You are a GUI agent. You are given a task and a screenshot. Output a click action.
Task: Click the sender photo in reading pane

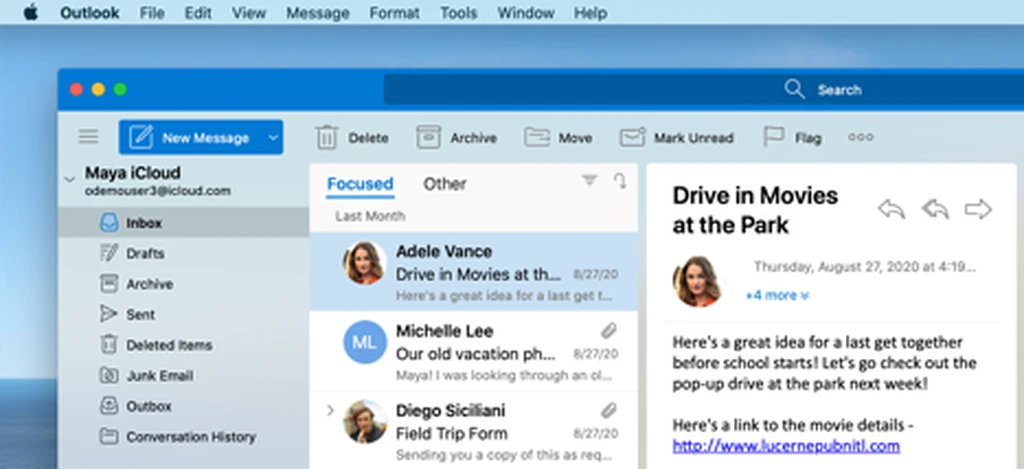pyautogui.click(x=696, y=281)
